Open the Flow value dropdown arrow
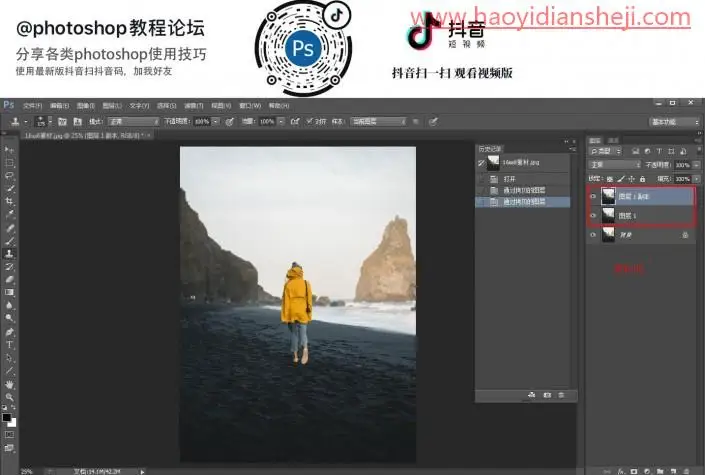705x475 pixels. point(281,121)
